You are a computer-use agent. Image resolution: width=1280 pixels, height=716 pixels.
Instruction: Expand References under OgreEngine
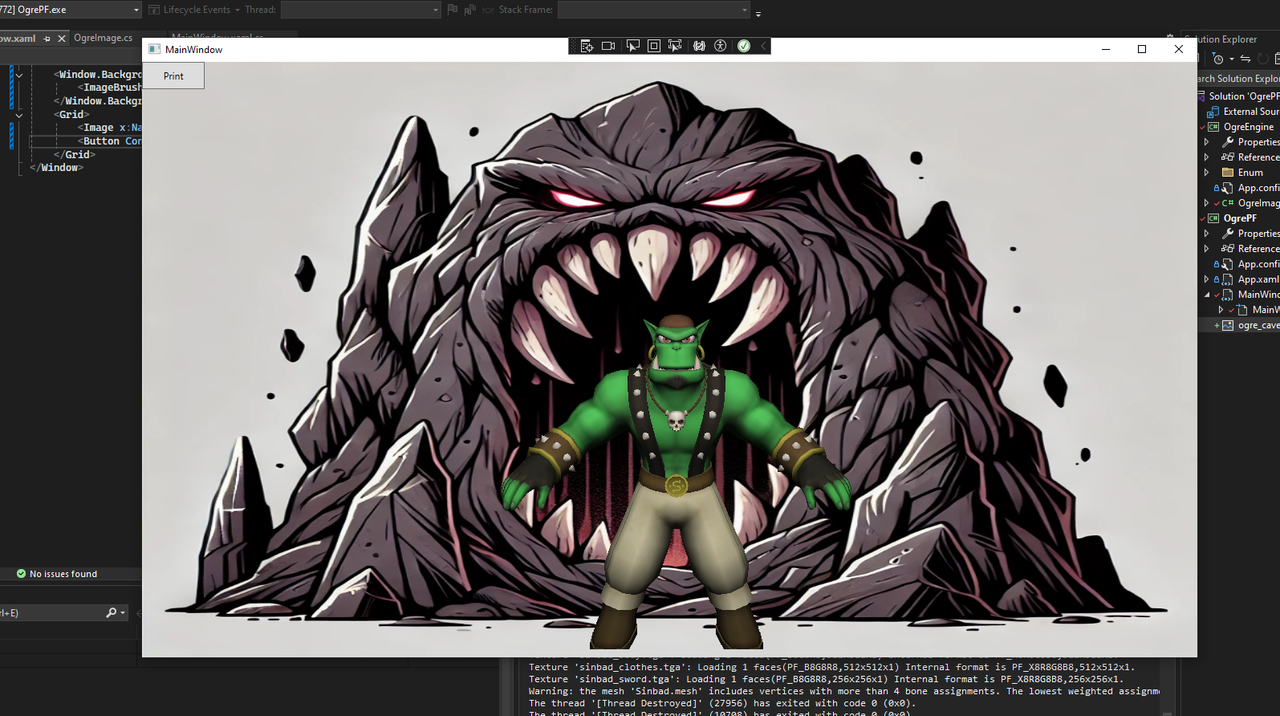click(1206, 157)
